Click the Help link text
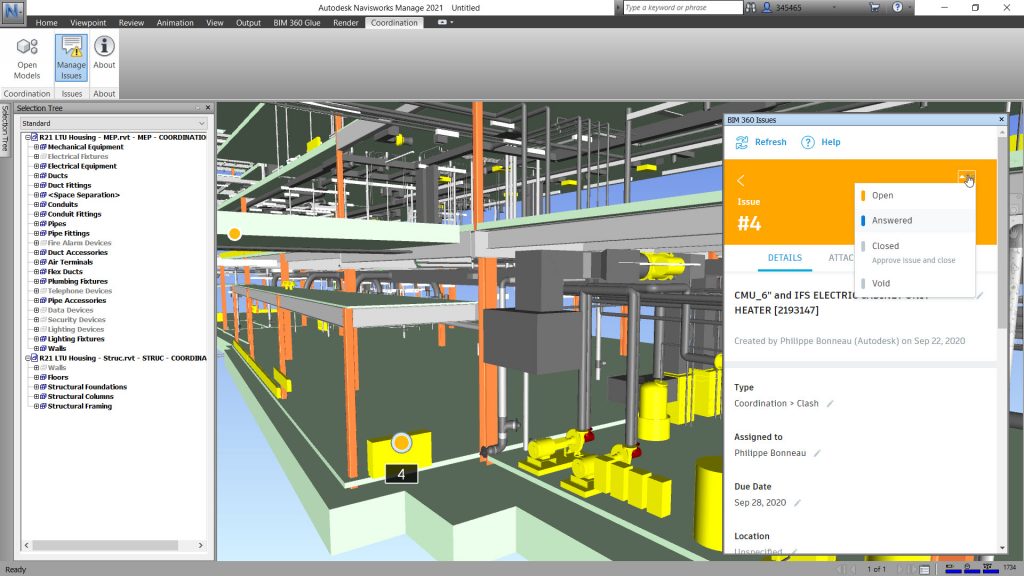The height and width of the screenshot is (576, 1024). click(x=831, y=142)
